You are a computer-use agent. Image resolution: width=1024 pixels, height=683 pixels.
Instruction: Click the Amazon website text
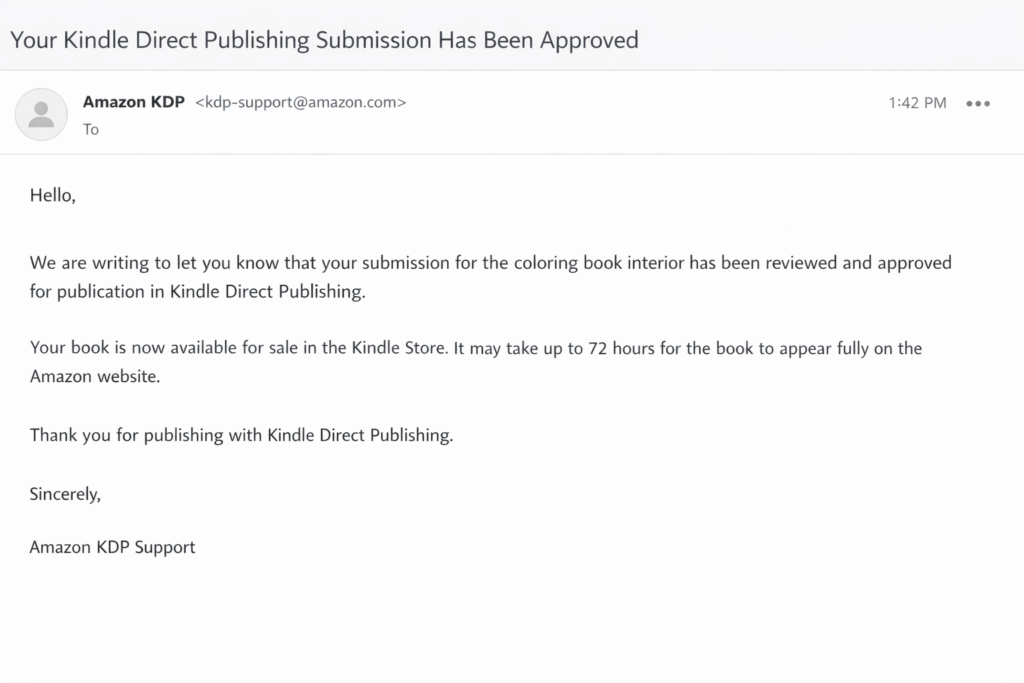tap(94, 378)
